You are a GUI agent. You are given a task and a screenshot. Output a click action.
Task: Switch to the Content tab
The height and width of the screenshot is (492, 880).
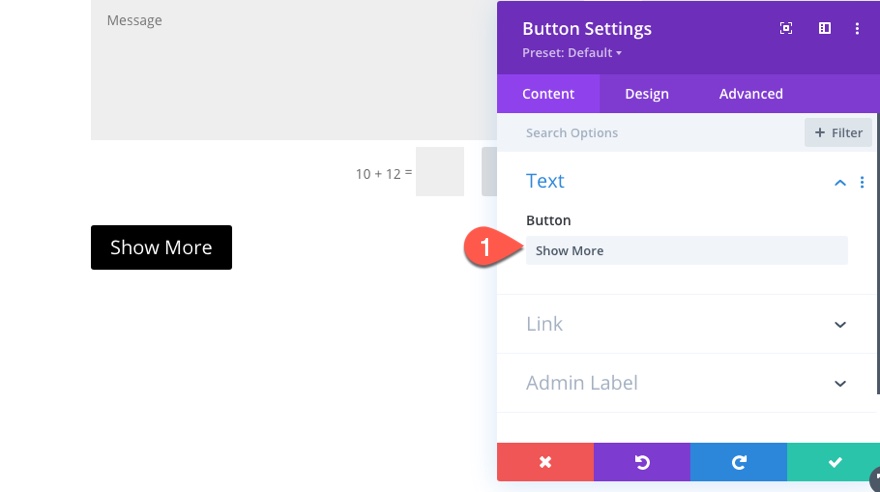(x=548, y=94)
